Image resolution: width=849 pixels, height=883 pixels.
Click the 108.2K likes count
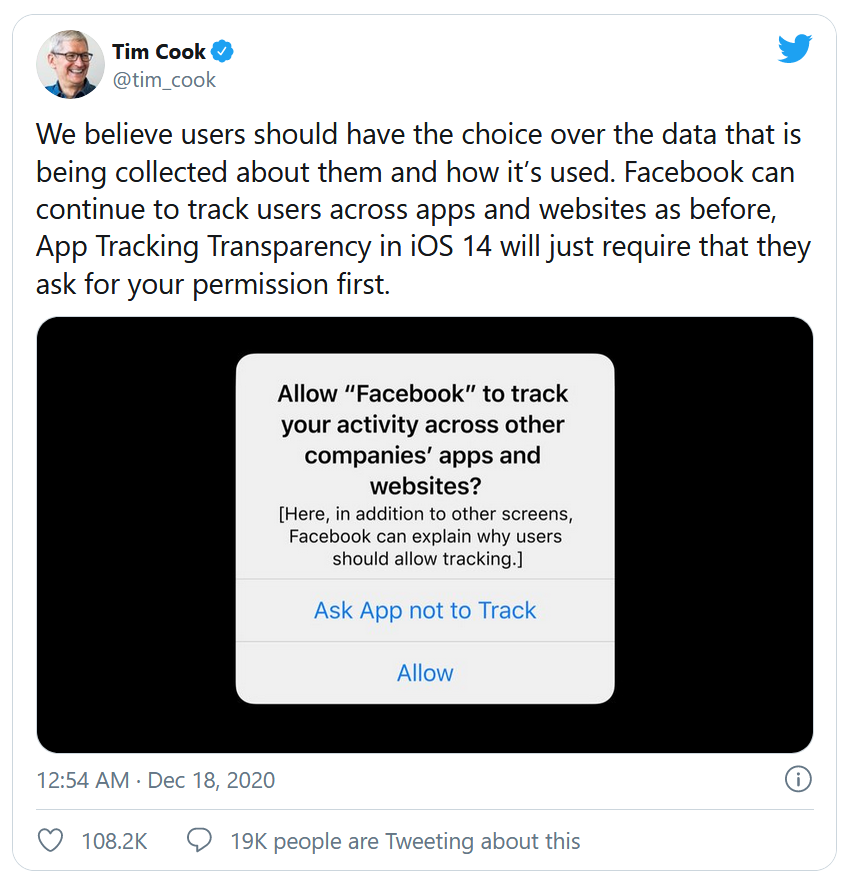click(114, 841)
